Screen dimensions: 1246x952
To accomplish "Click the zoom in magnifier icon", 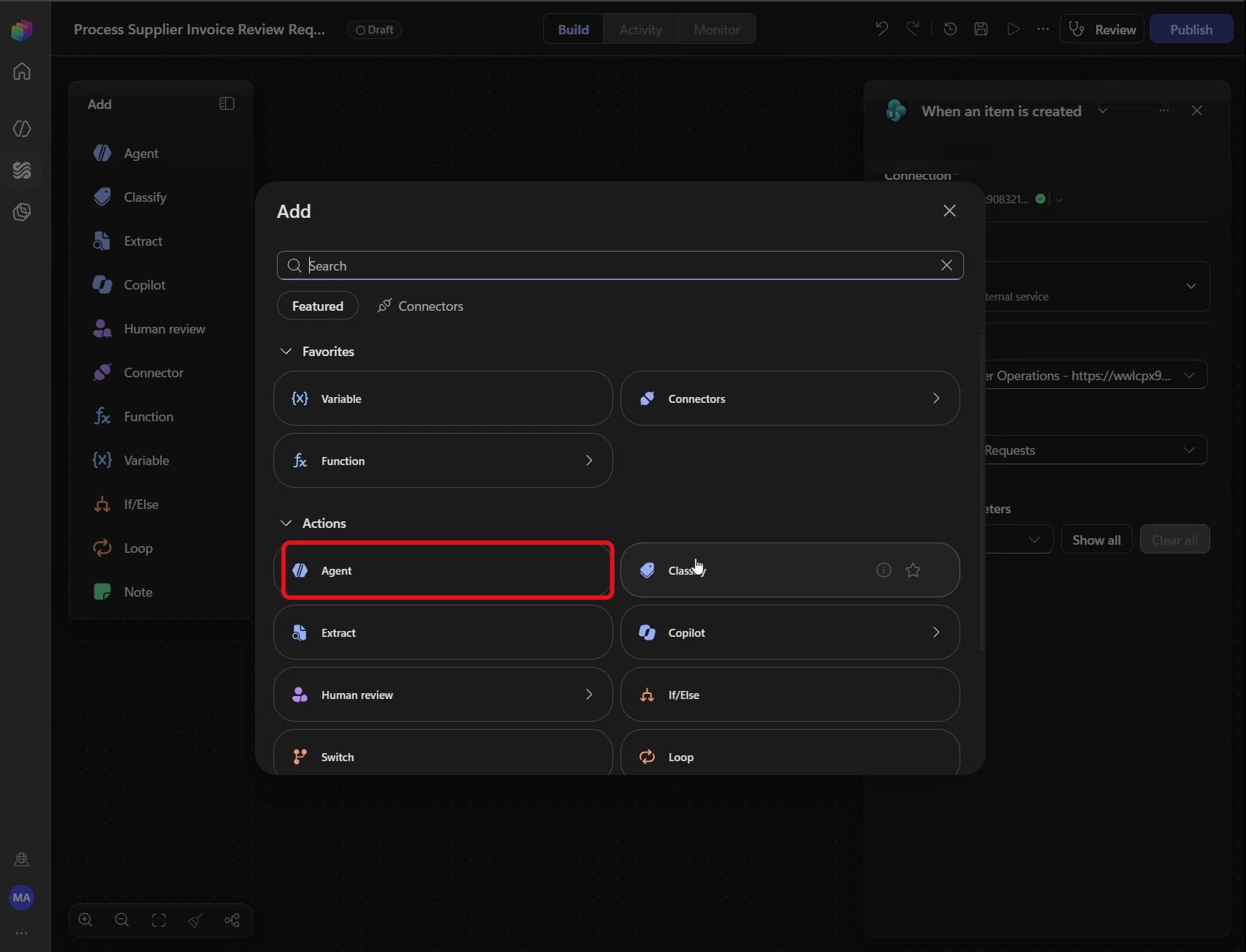I will pyautogui.click(x=86, y=920).
